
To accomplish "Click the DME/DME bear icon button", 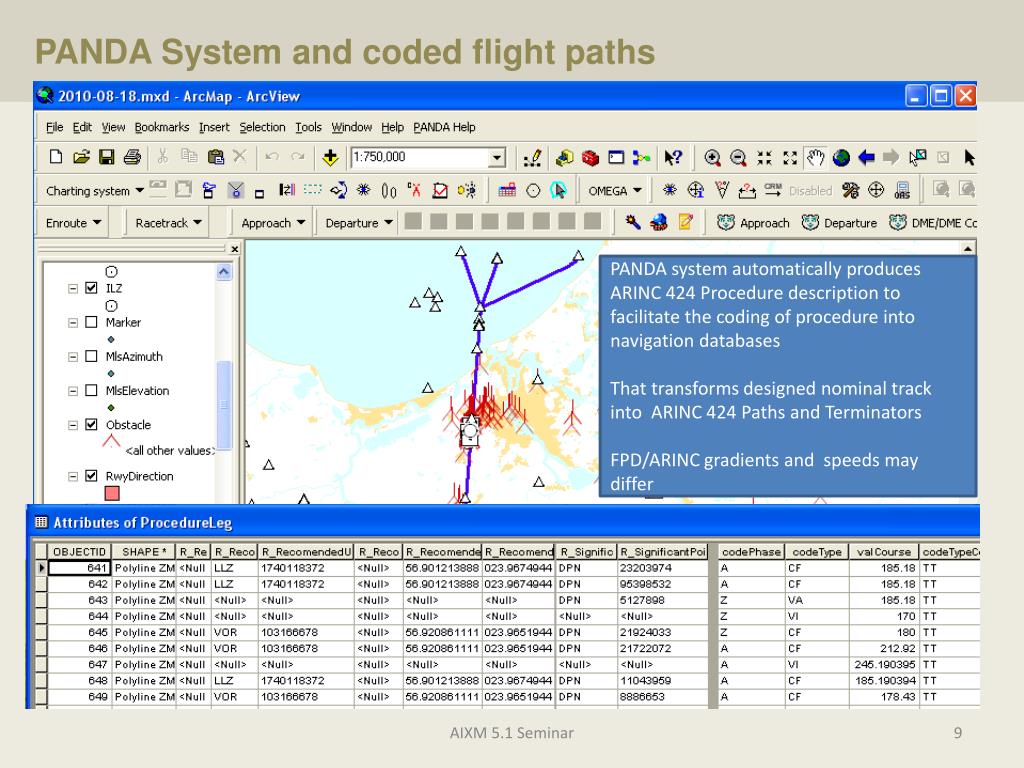I will point(933,223).
